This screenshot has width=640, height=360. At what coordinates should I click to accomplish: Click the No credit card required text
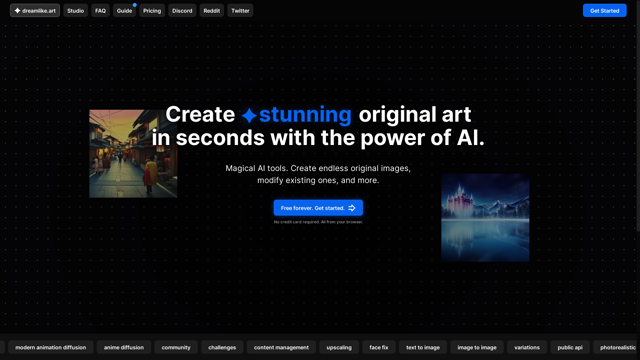(x=318, y=222)
